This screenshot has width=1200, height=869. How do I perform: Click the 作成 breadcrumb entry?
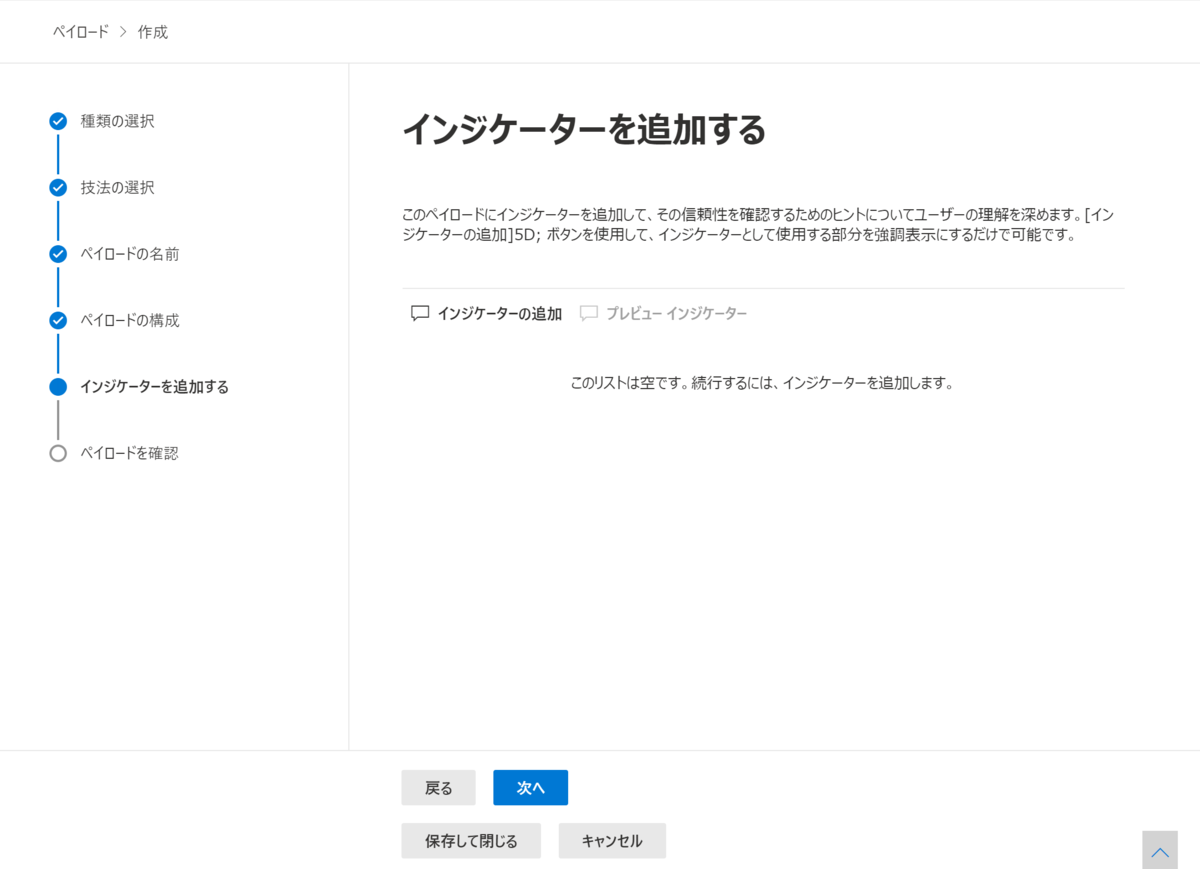pos(152,31)
